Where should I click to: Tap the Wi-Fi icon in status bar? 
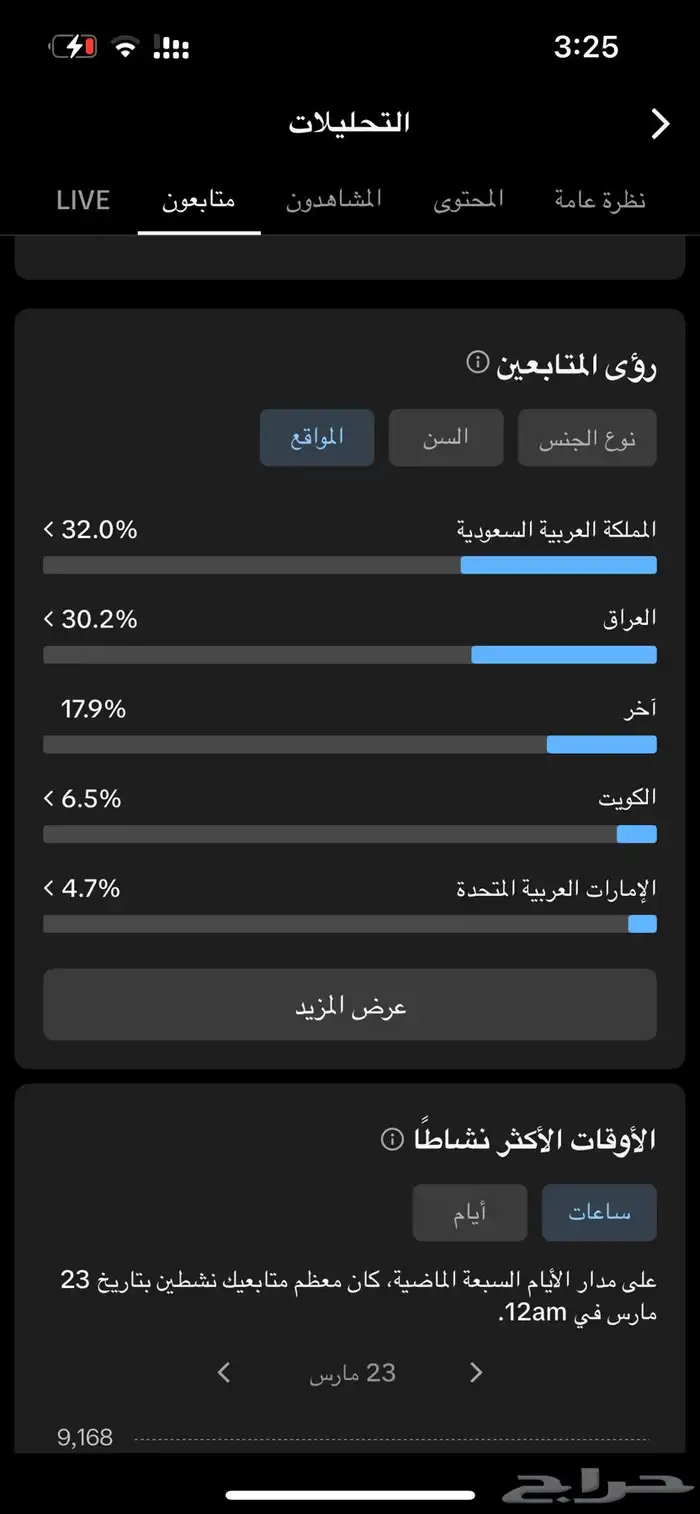[x=125, y=47]
